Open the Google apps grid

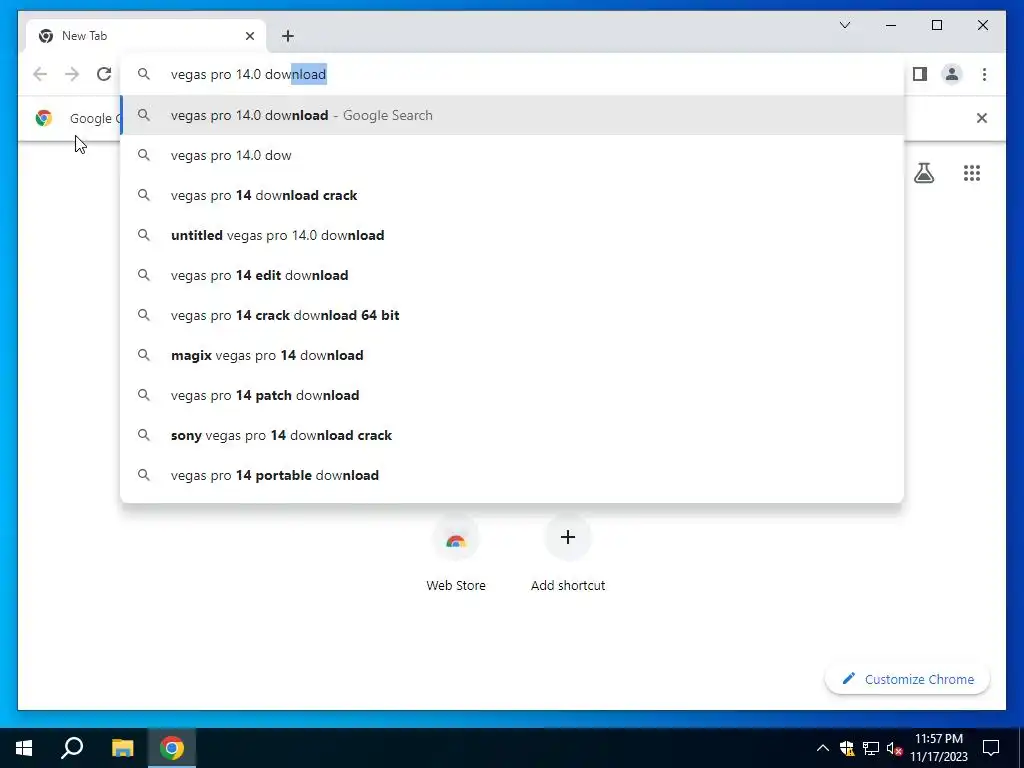click(972, 172)
